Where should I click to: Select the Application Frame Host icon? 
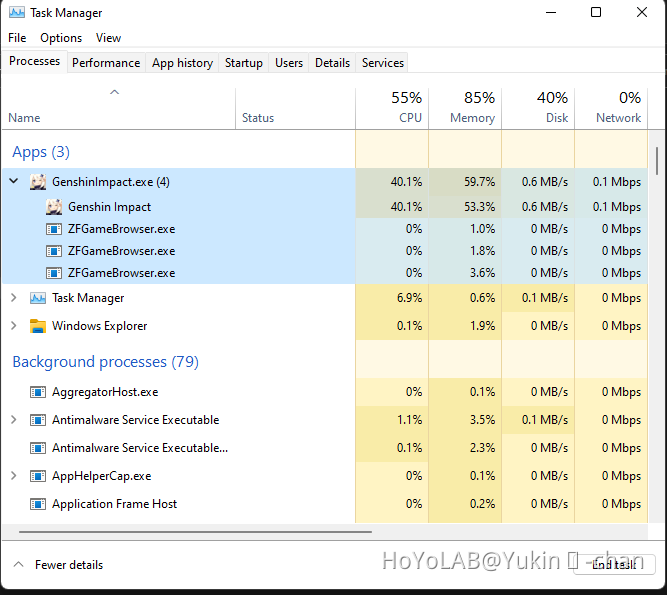point(38,504)
